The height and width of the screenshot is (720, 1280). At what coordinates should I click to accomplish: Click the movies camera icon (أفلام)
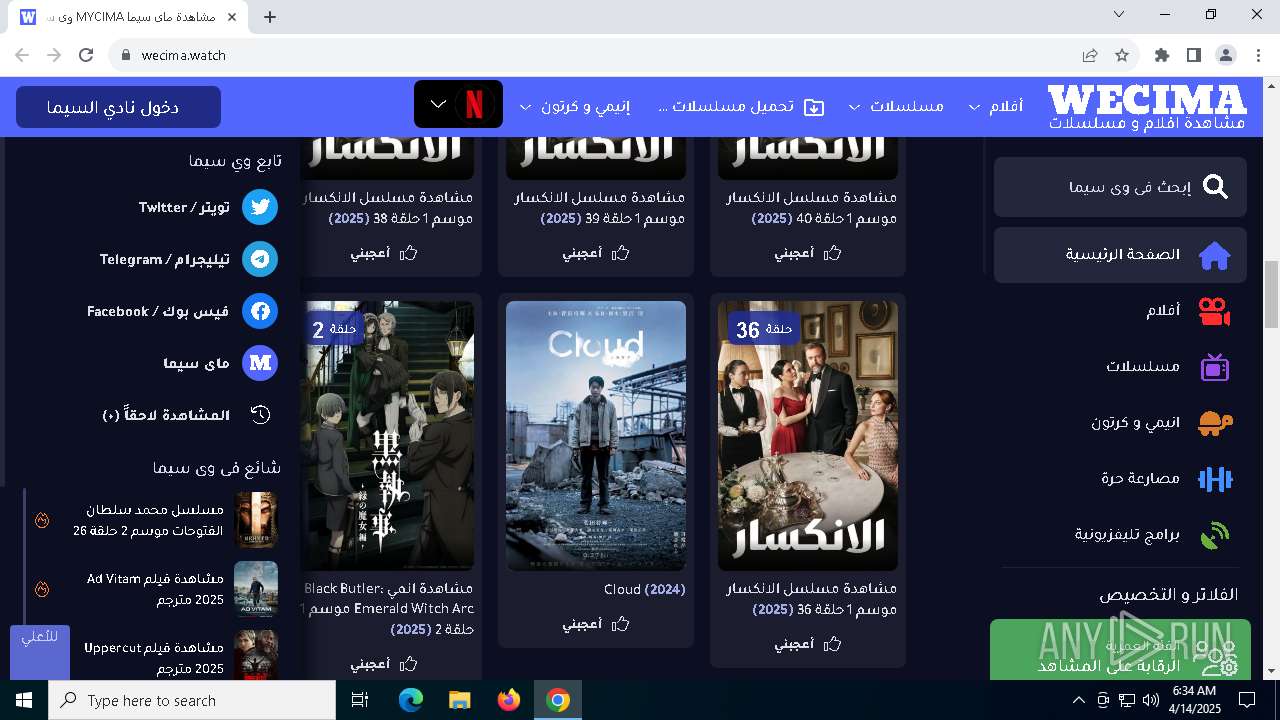coord(1214,311)
